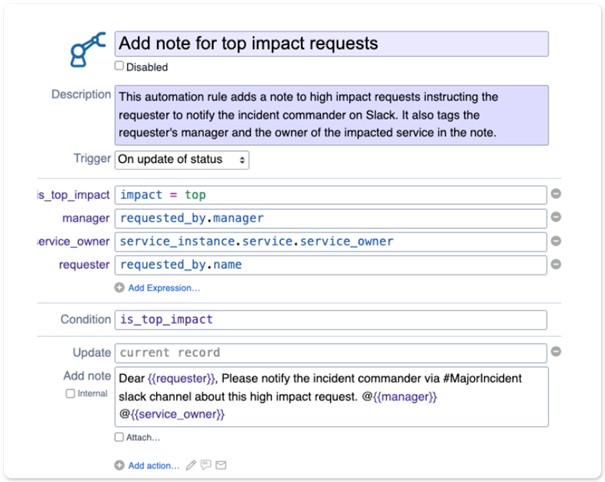Viewport: 605px width, 482px height.
Task: Remove the is_top_impact expression
Action: tap(556, 193)
